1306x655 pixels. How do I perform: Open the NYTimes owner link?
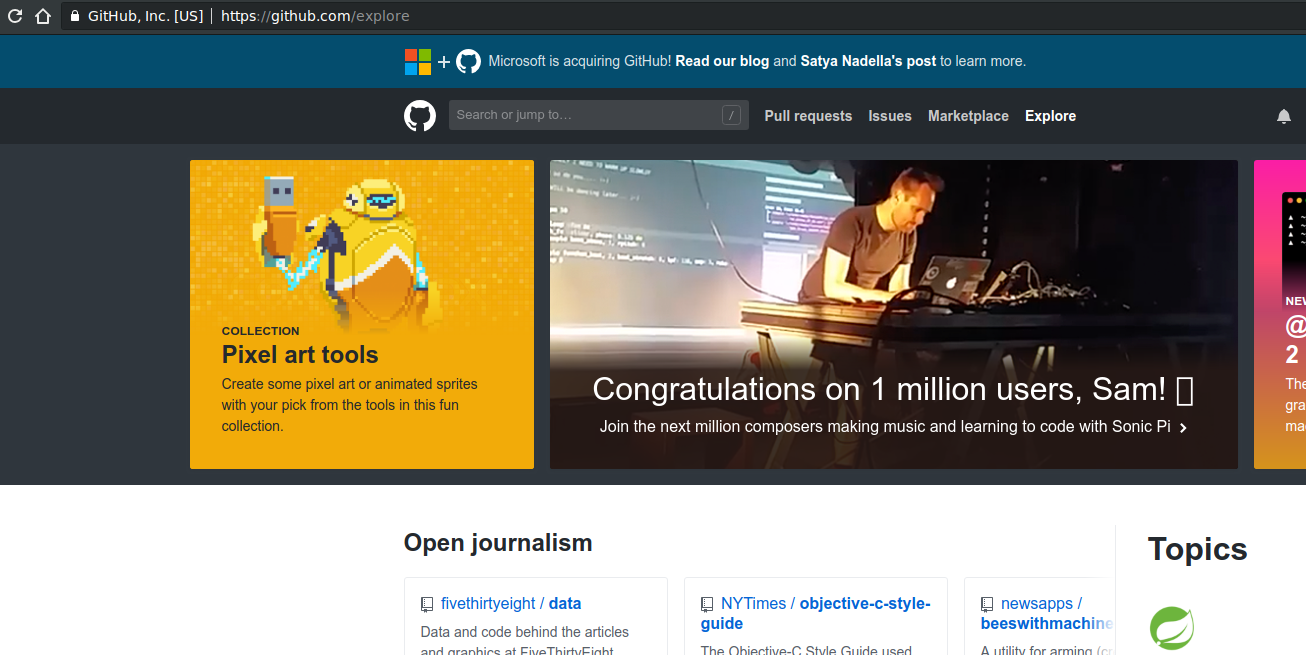coord(754,604)
